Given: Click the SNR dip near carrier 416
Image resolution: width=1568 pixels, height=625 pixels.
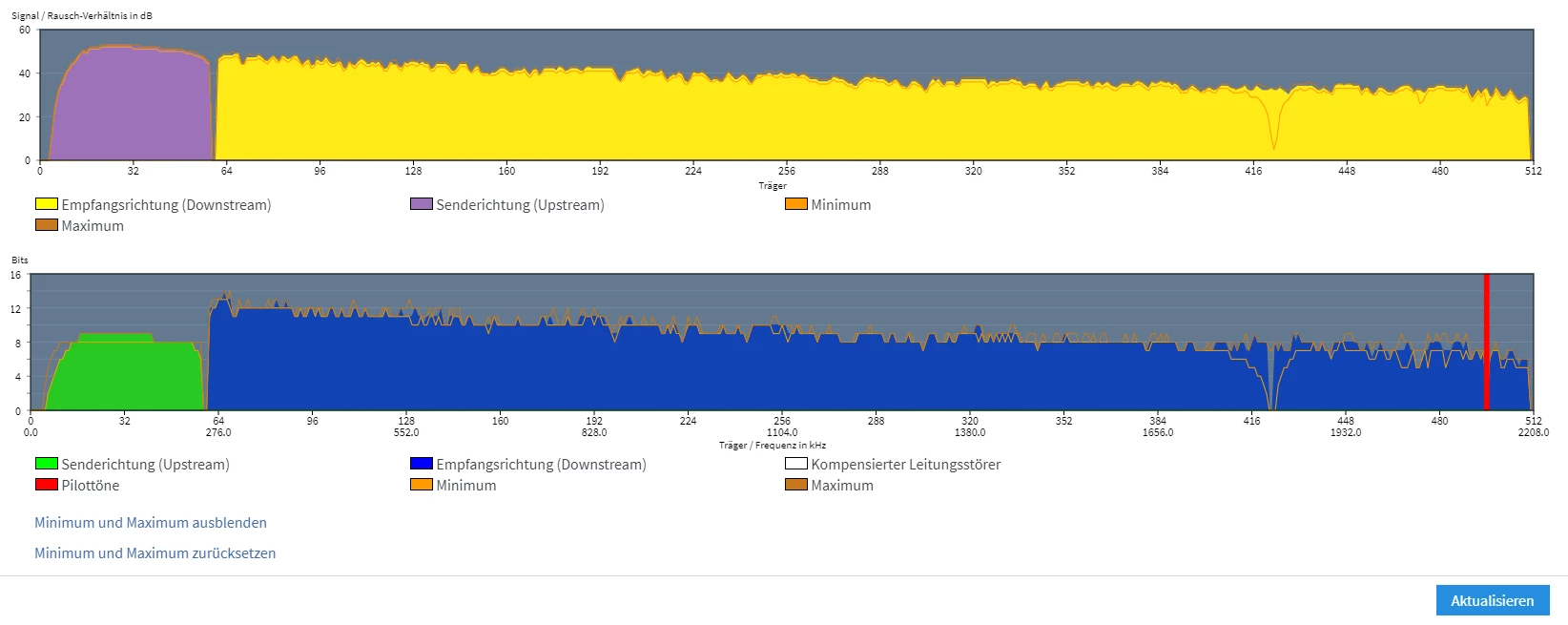Looking at the screenshot, I should pyautogui.click(x=1273, y=129).
